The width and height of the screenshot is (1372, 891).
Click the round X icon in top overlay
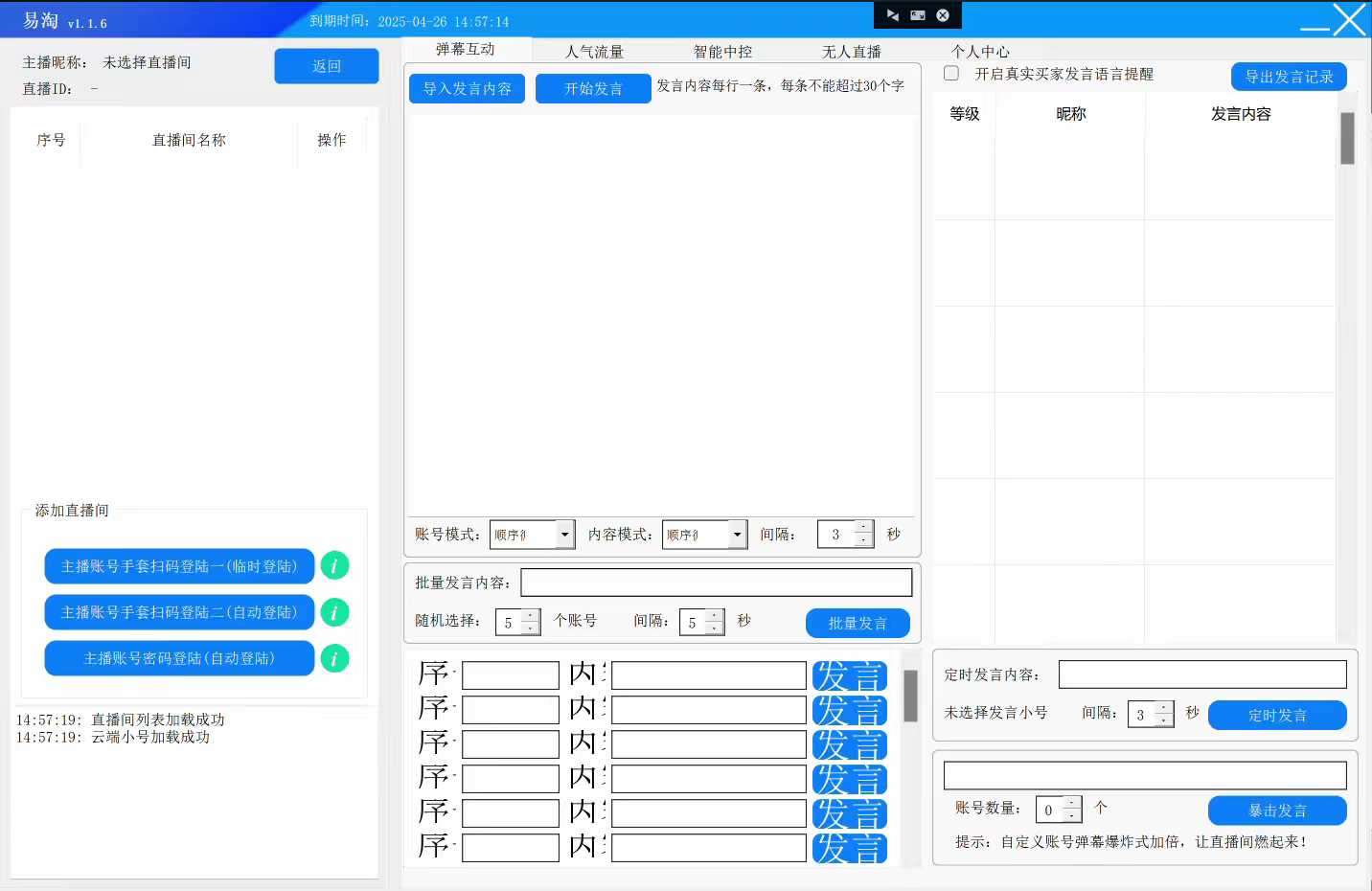tap(943, 15)
